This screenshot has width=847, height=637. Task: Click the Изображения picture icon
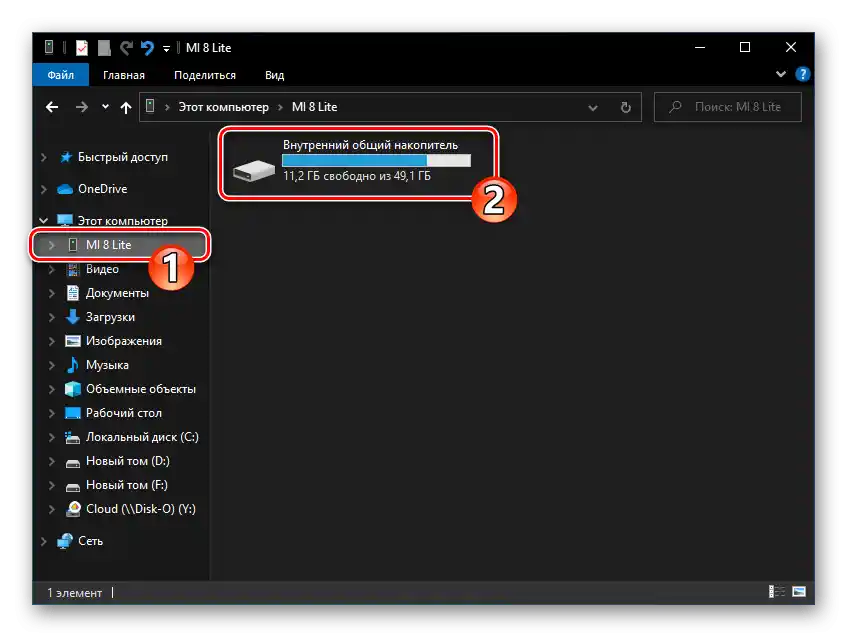click(72, 341)
